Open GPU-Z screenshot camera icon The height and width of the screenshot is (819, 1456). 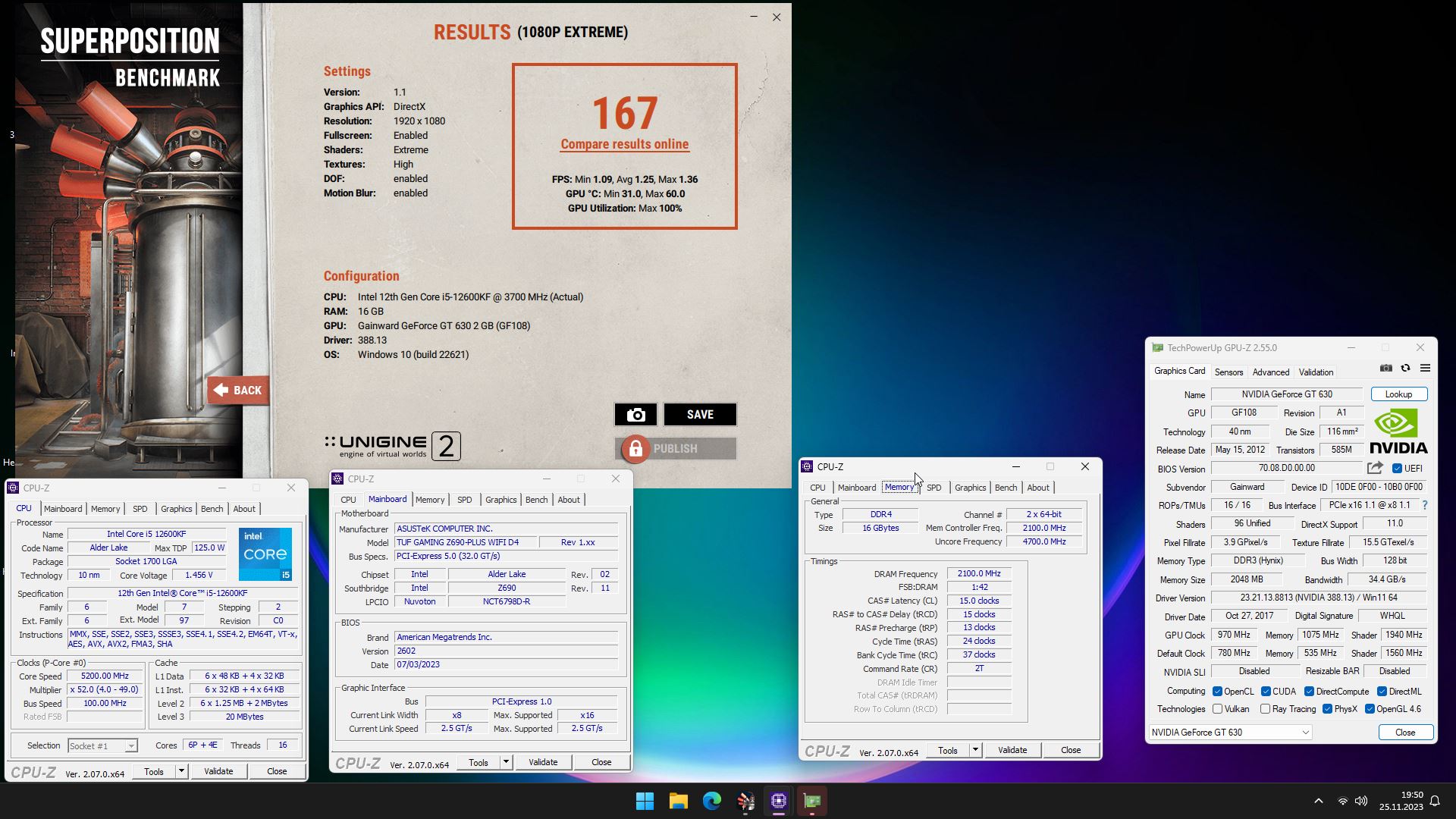point(1386,369)
